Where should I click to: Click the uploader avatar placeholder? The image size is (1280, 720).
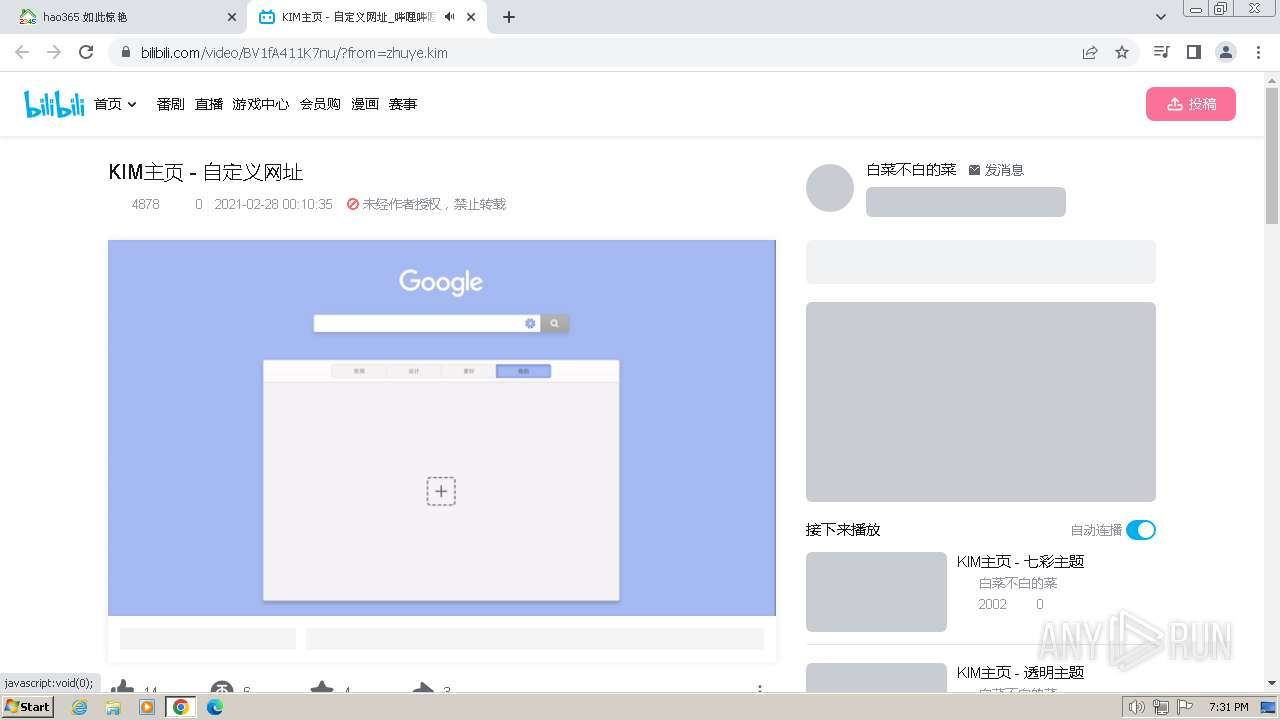[x=830, y=187]
